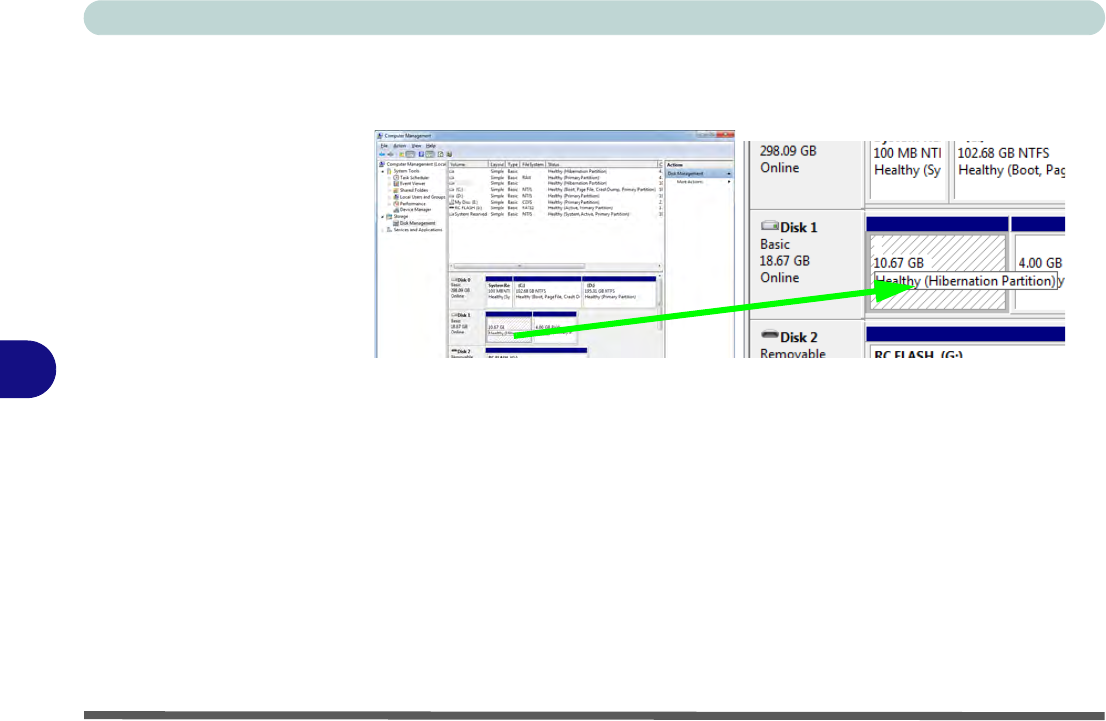The image size is (1106, 721).
Task: Select the System Reserved volume row
Action: click(556, 214)
